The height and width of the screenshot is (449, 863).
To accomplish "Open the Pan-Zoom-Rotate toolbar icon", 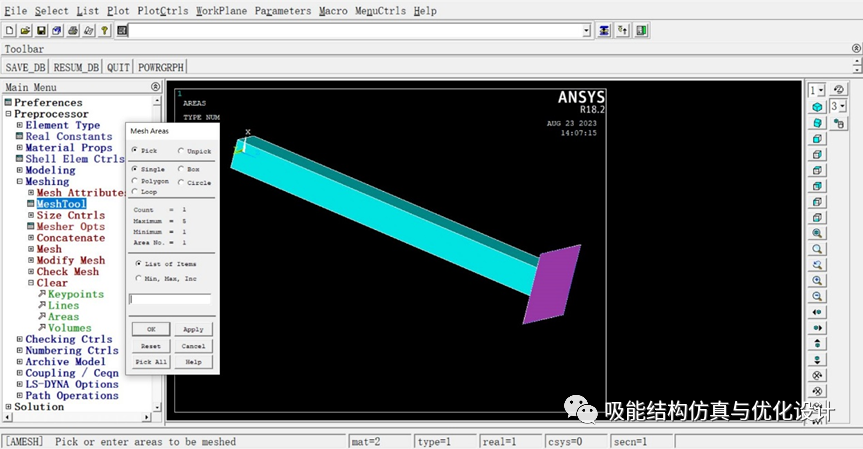I will (x=57, y=31).
